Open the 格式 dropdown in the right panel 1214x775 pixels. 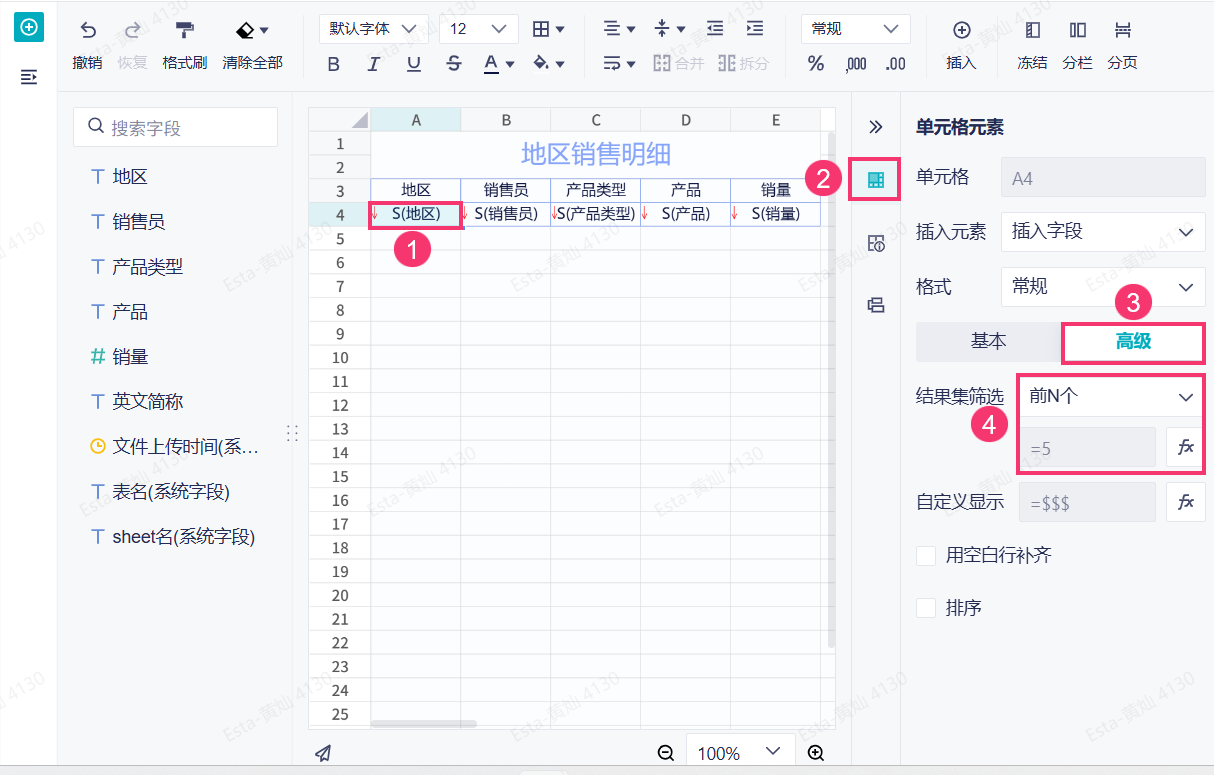tap(1103, 287)
